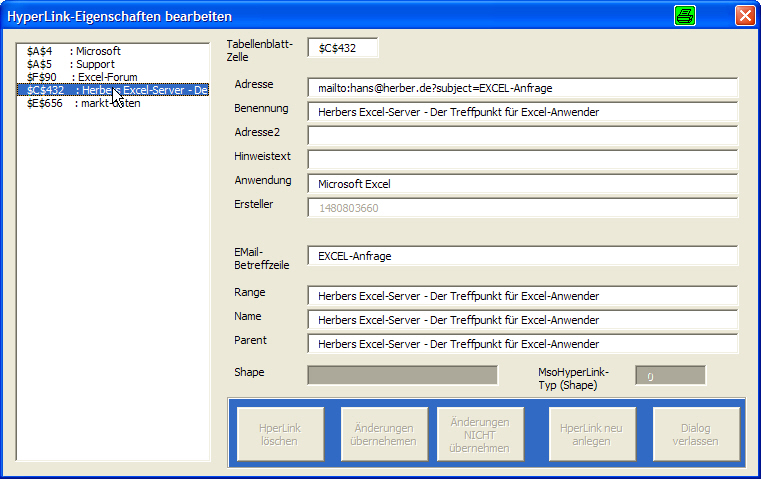761x479 pixels.
Task: Click into the Adresse mailto field
Action: point(522,88)
